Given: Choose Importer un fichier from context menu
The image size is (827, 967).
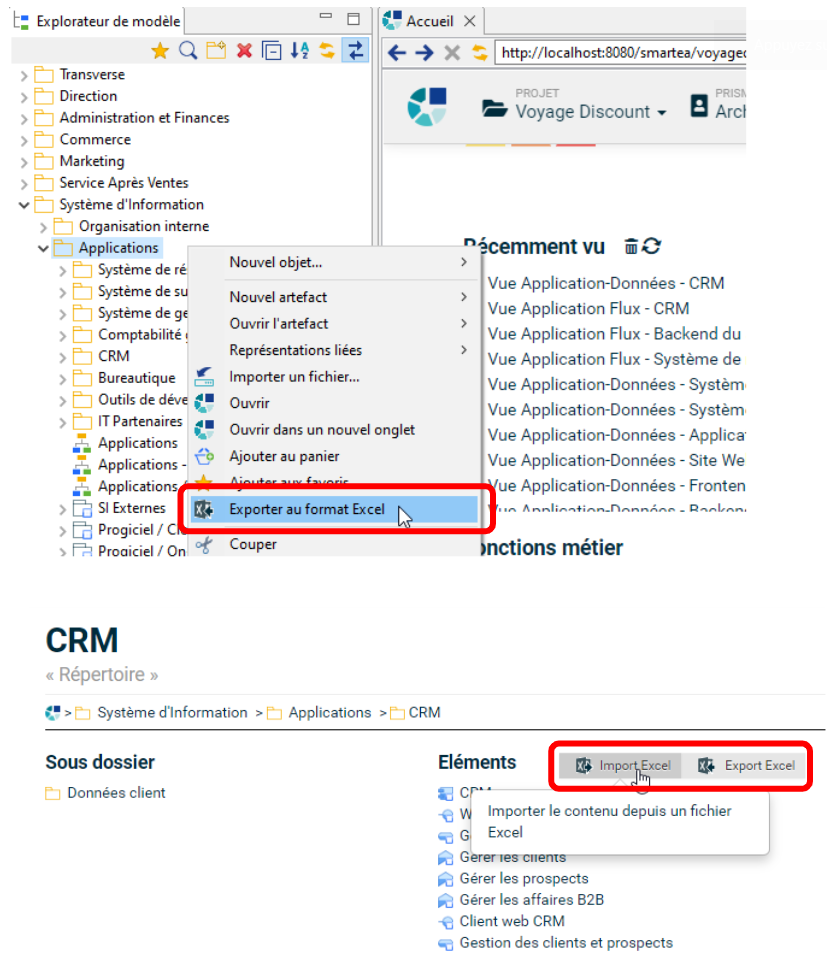Looking at the screenshot, I should (294, 377).
